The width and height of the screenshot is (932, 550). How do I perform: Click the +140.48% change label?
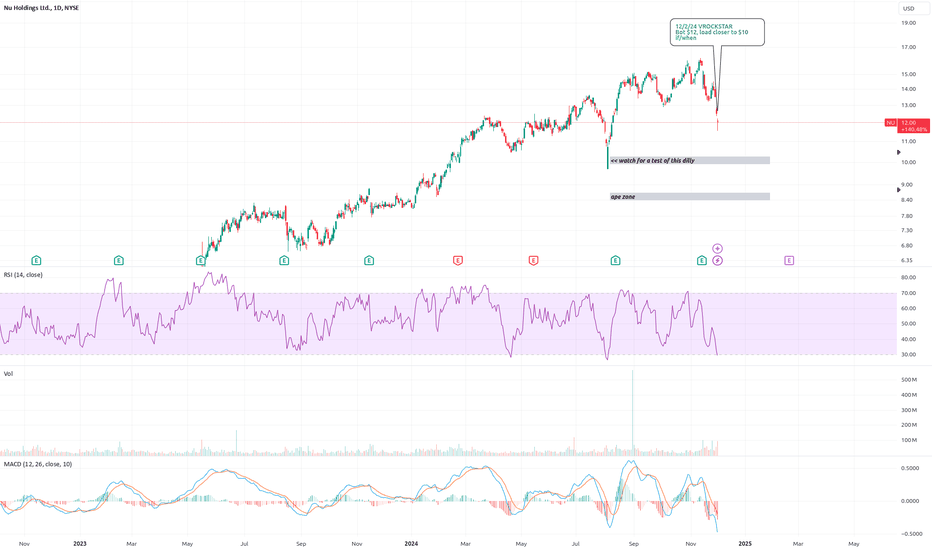pyautogui.click(x=914, y=129)
